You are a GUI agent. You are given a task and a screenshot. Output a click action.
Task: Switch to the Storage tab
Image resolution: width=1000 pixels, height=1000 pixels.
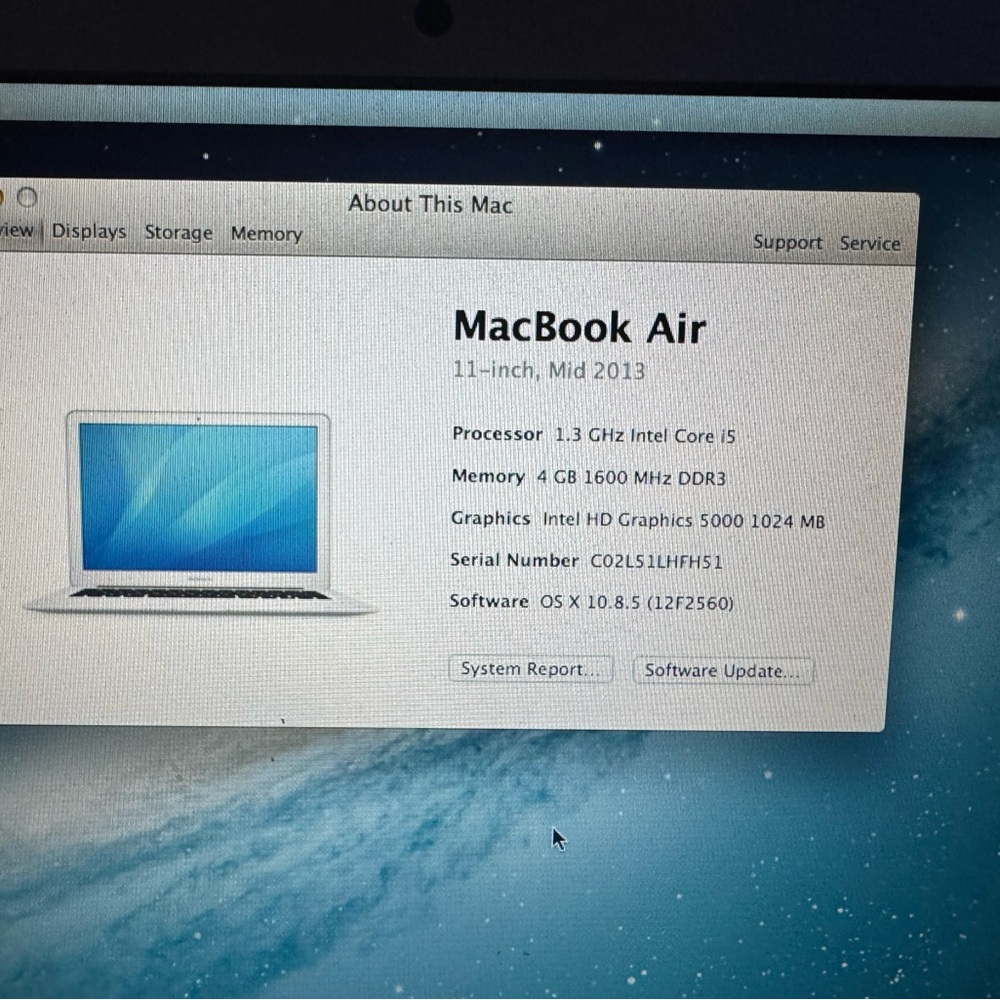tap(179, 232)
